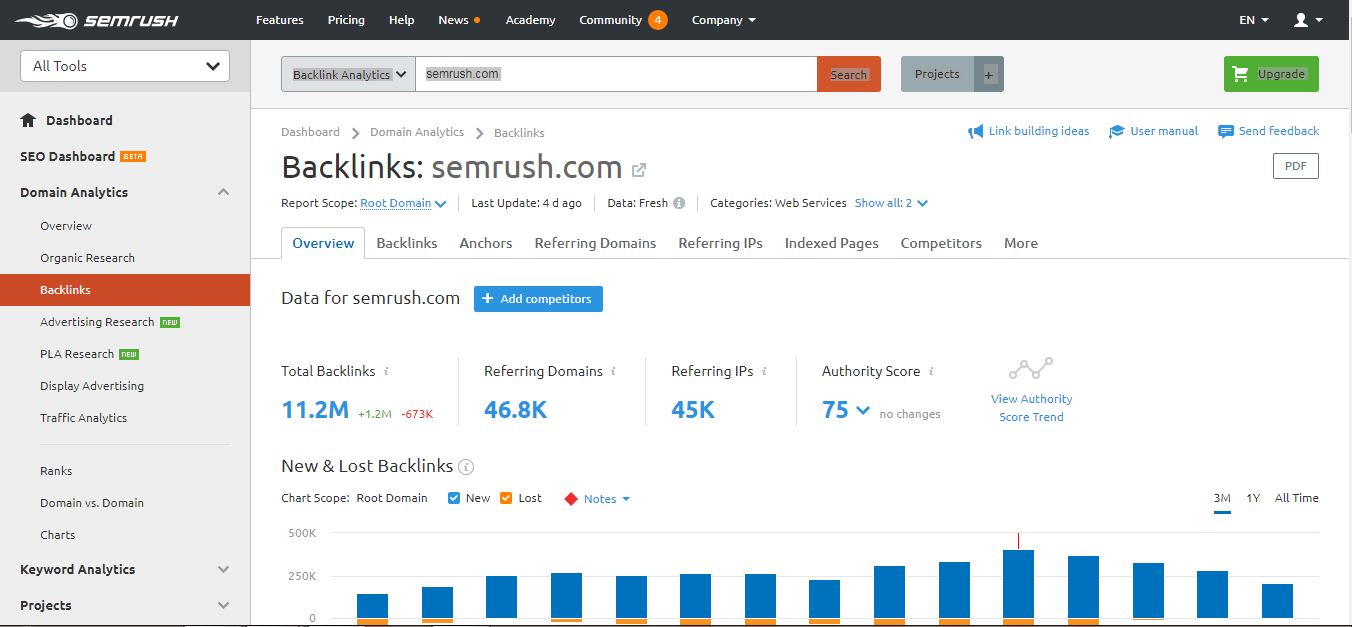The height and width of the screenshot is (627, 1352).
Task: Open the user account icon menu
Action: (1308, 20)
